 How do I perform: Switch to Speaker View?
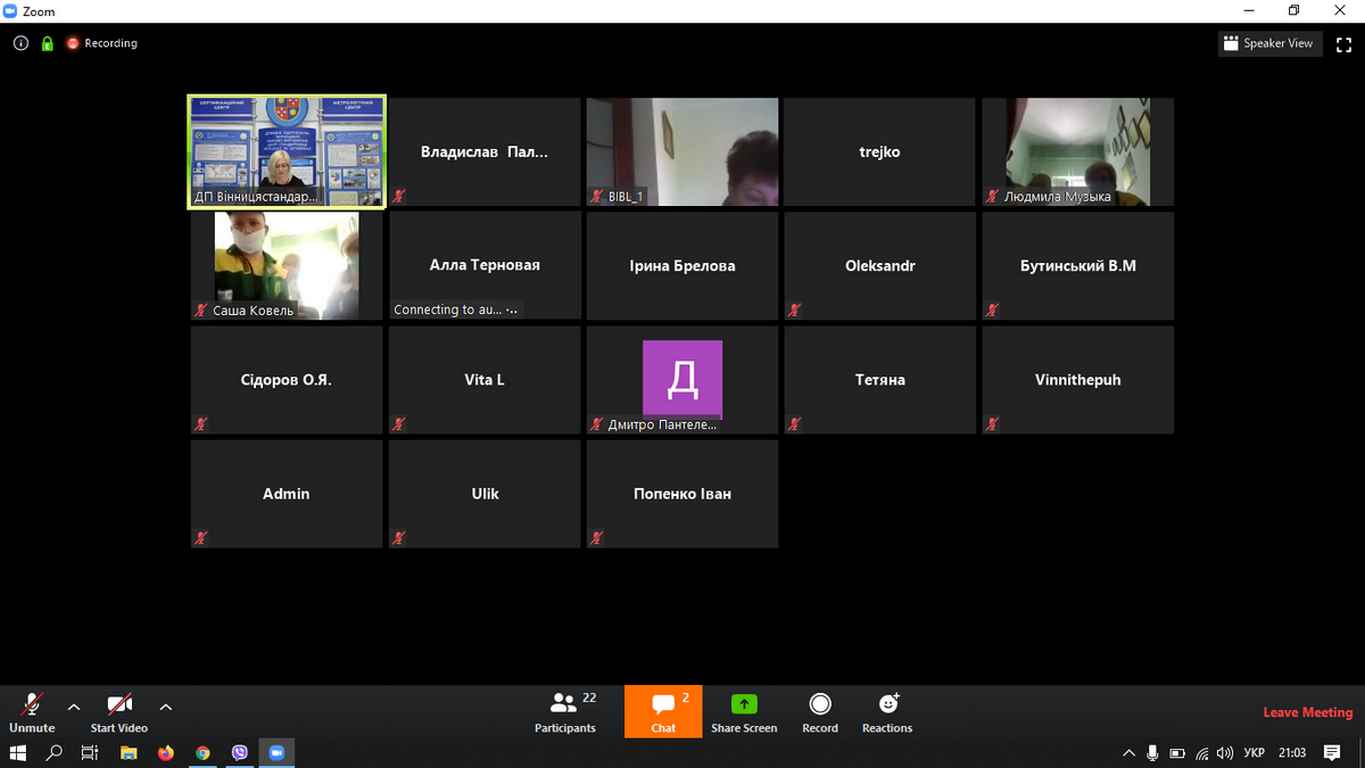pyautogui.click(x=1269, y=43)
